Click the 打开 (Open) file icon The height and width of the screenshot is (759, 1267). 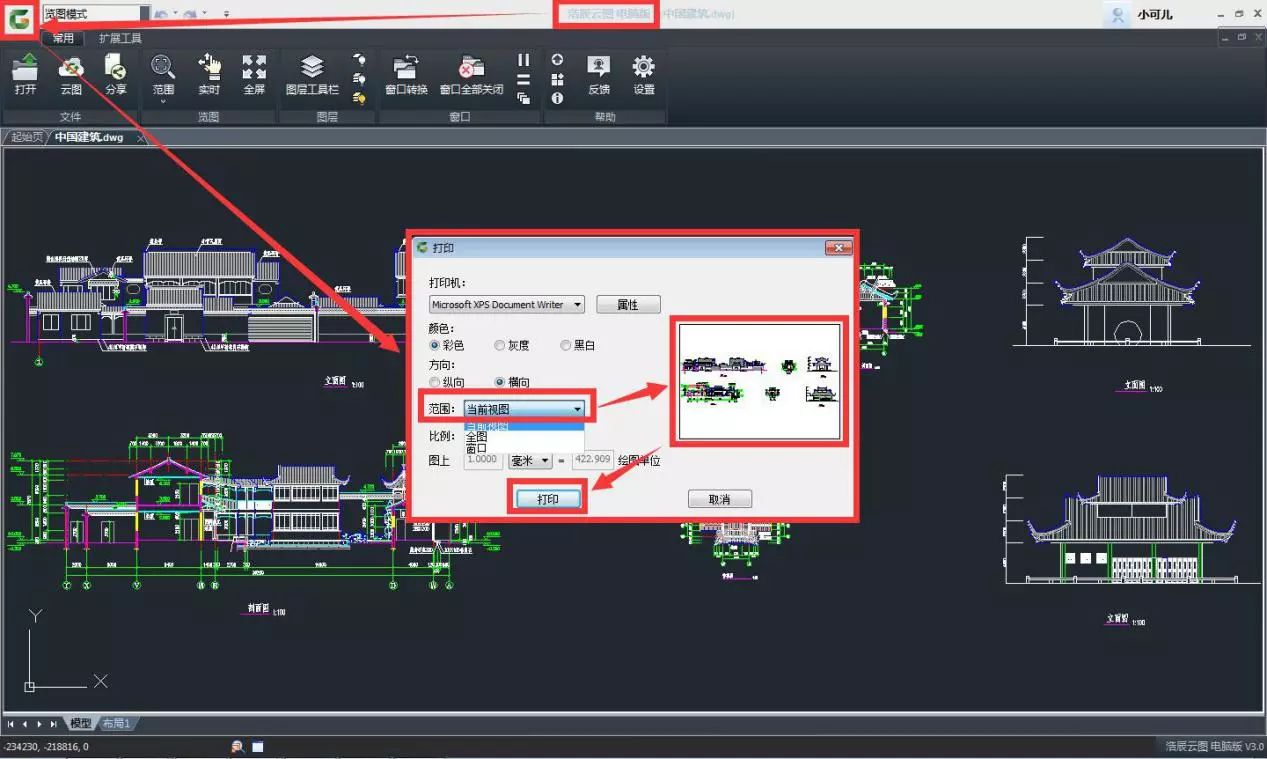(25, 73)
